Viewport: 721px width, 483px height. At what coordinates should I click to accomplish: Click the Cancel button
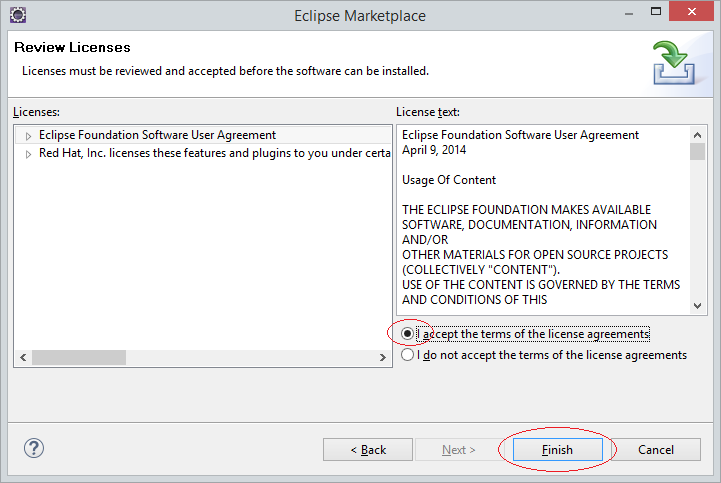(x=656, y=449)
